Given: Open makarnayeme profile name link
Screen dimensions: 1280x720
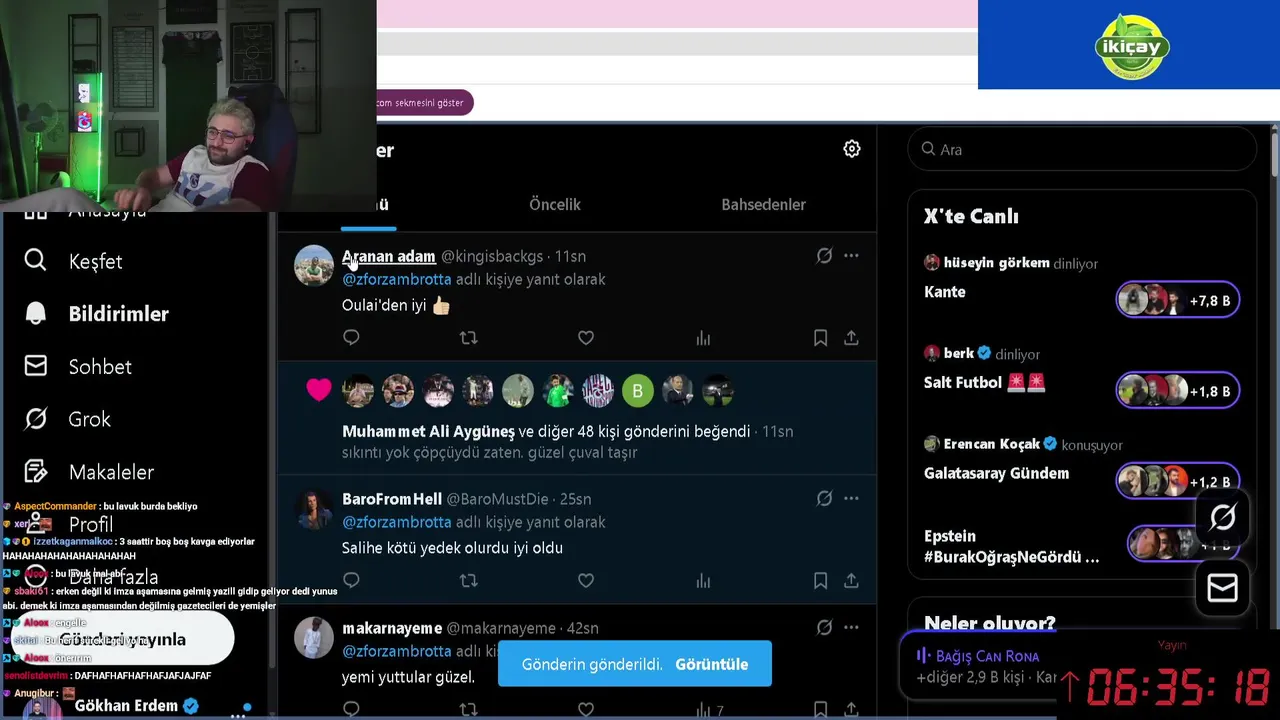Looking at the screenshot, I should pos(392,628).
